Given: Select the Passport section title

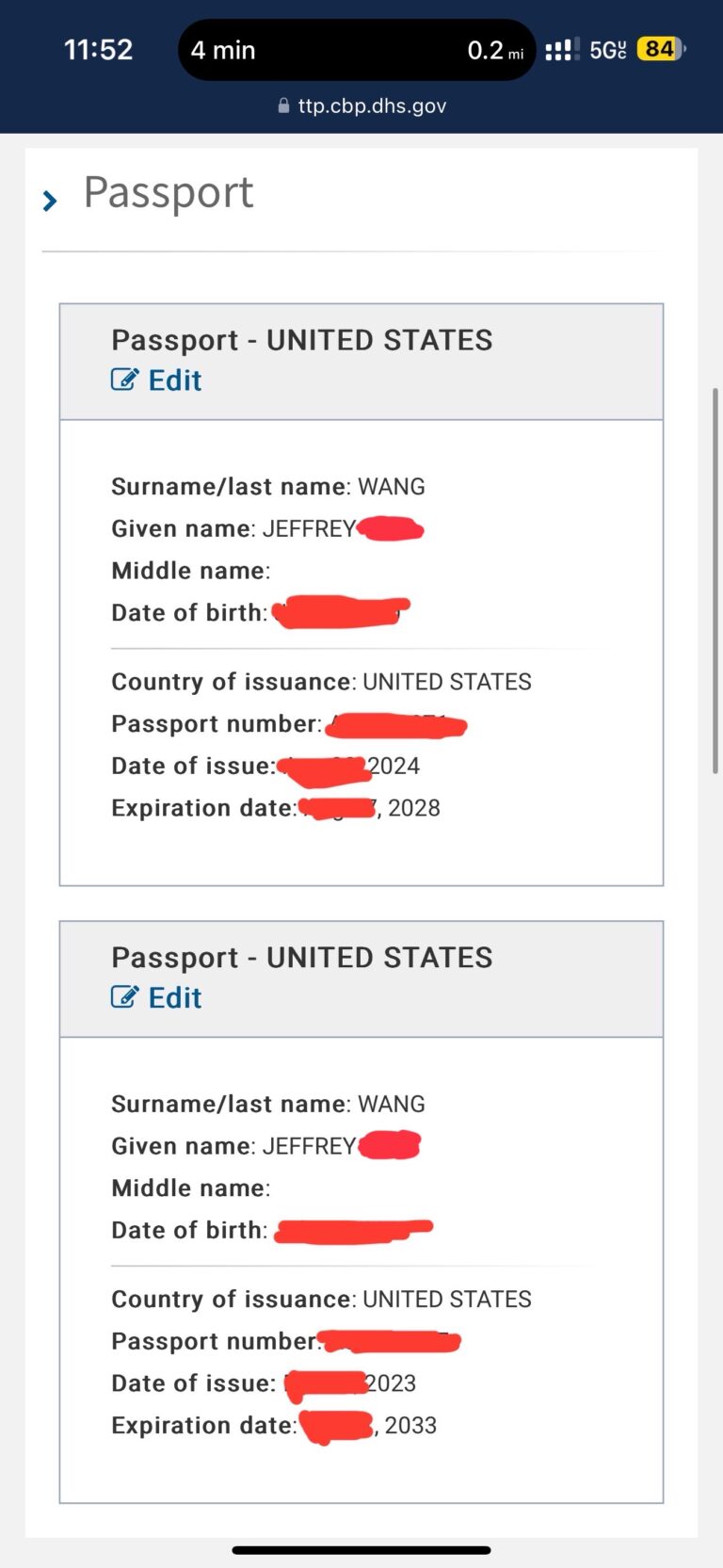Looking at the screenshot, I should tap(169, 192).
